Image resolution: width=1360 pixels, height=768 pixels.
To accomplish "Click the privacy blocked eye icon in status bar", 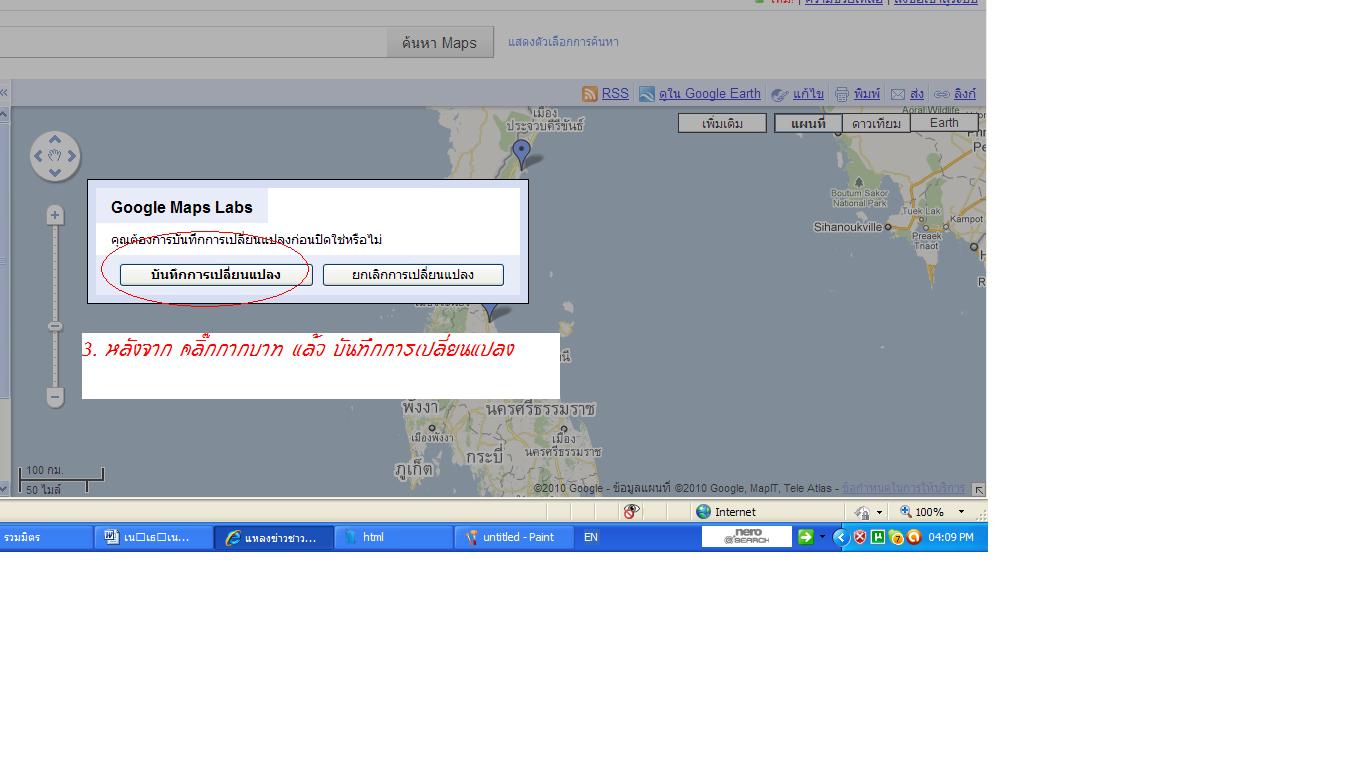I will pyautogui.click(x=631, y=511).
